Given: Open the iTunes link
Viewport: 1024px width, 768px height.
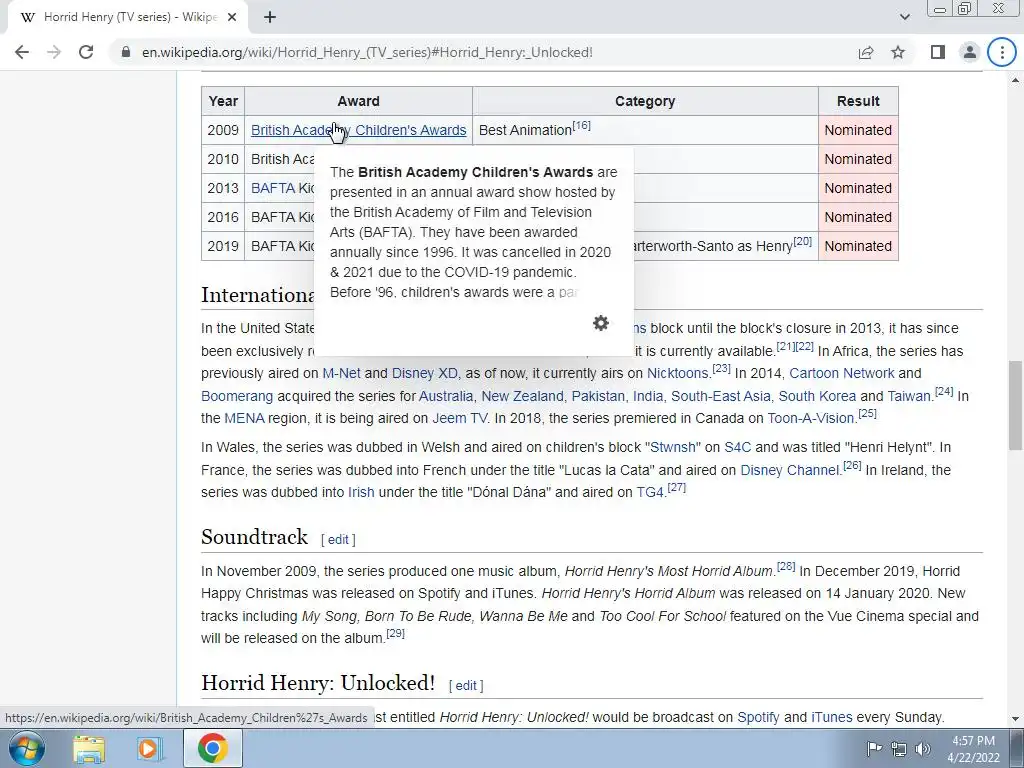Looking at the screenshot, I should click(831, 717).
